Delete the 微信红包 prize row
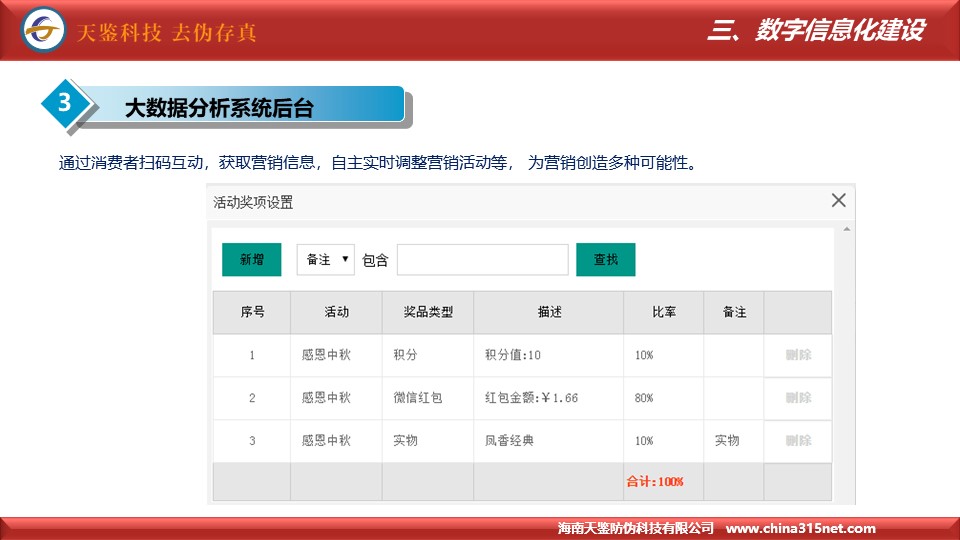The image size is (960, 540). click(x=798, y=398)
